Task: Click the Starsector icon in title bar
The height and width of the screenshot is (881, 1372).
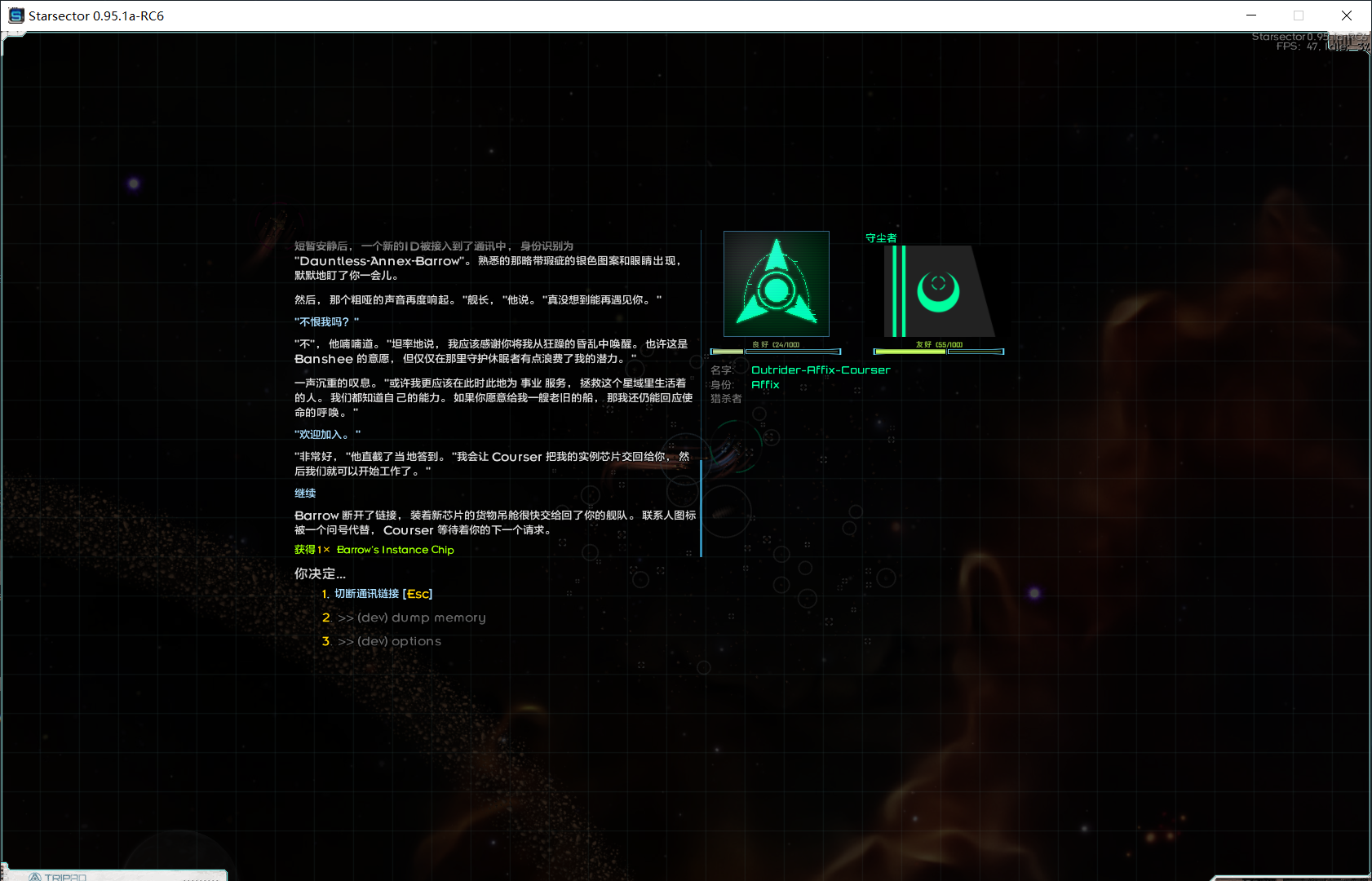Action: tap(15, 15)
